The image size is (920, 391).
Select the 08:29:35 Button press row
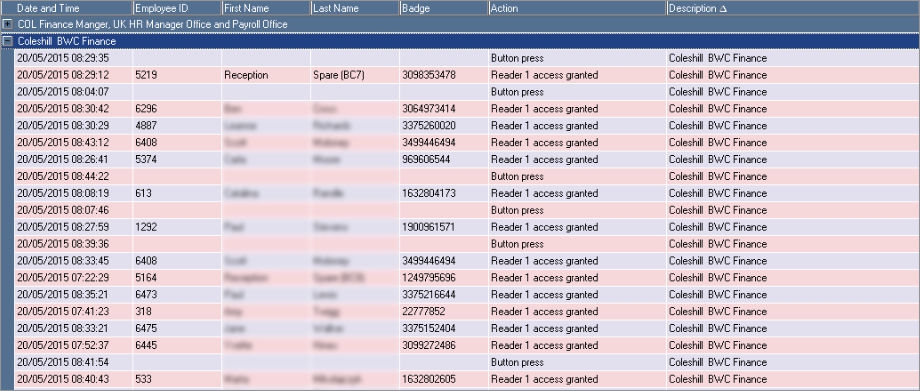[467, 58]
